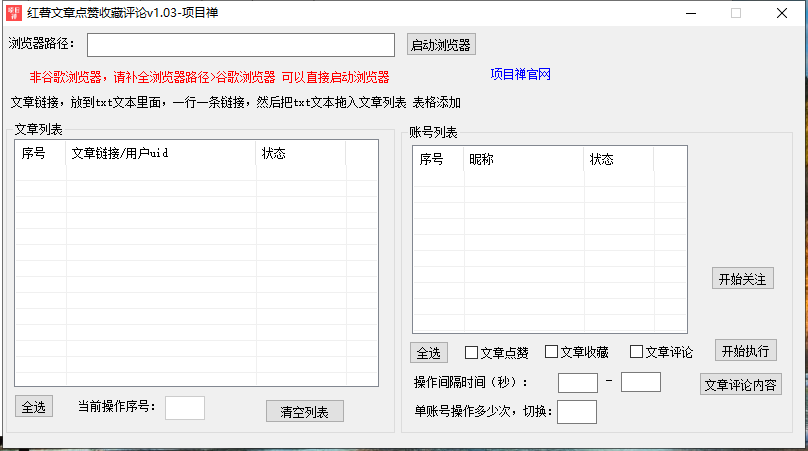
Task: Click 全选 under the article list
Action: pyautogui.click(x=34, y=406)
